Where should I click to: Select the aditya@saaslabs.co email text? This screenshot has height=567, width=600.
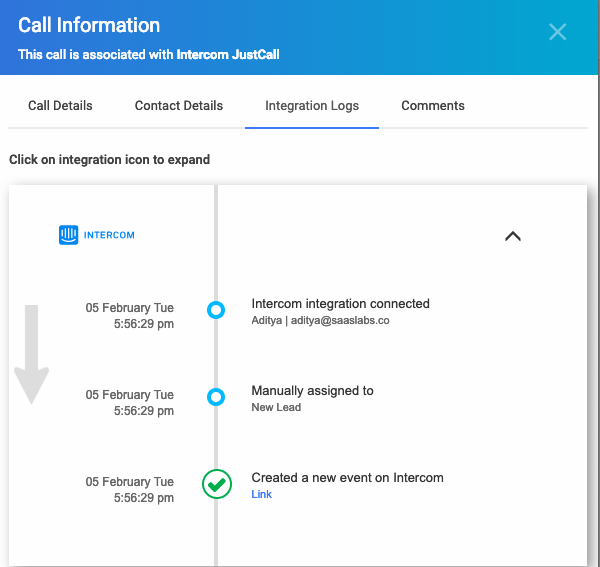coord(340,321)
